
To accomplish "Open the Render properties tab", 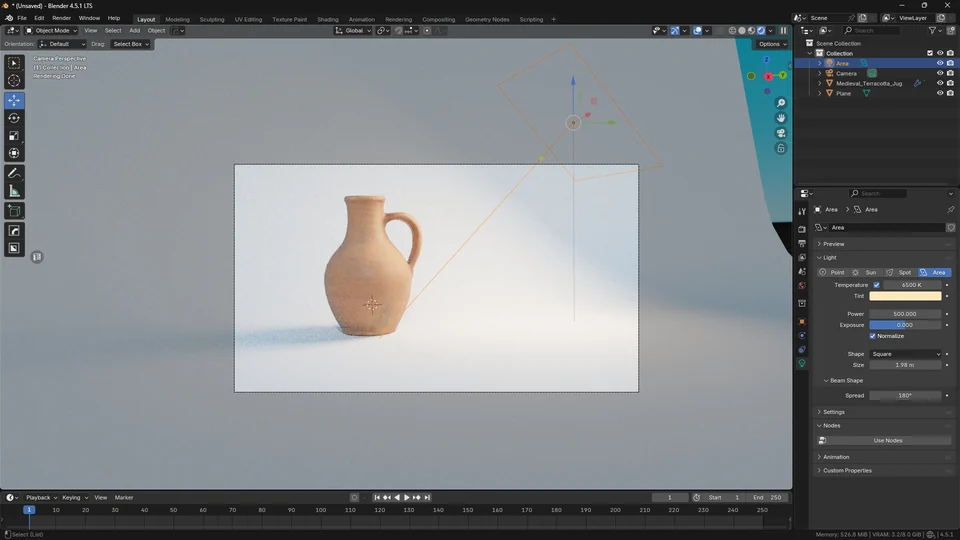I will [801, 229].
